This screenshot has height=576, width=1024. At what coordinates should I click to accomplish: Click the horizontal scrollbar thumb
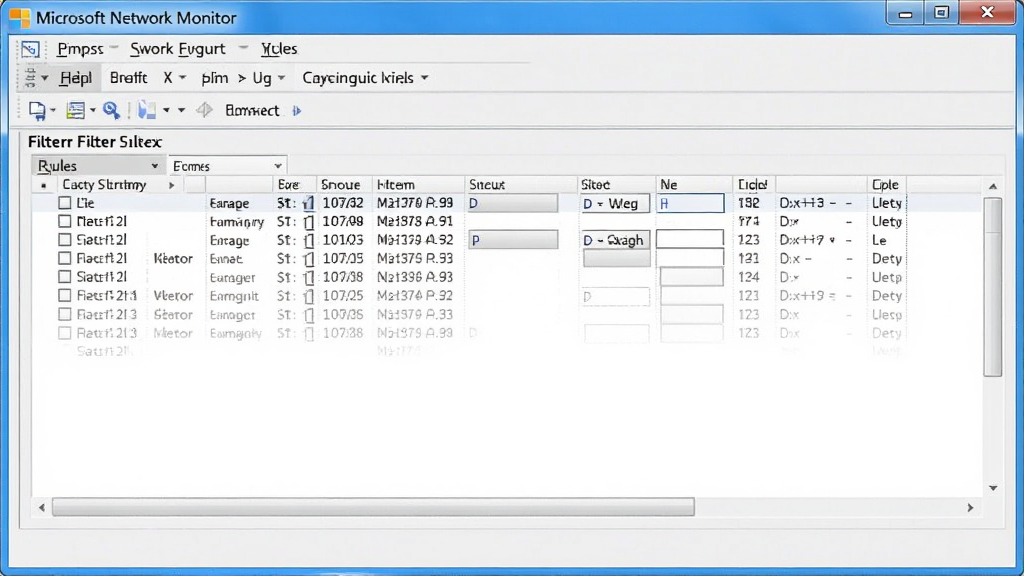point(374,507)
